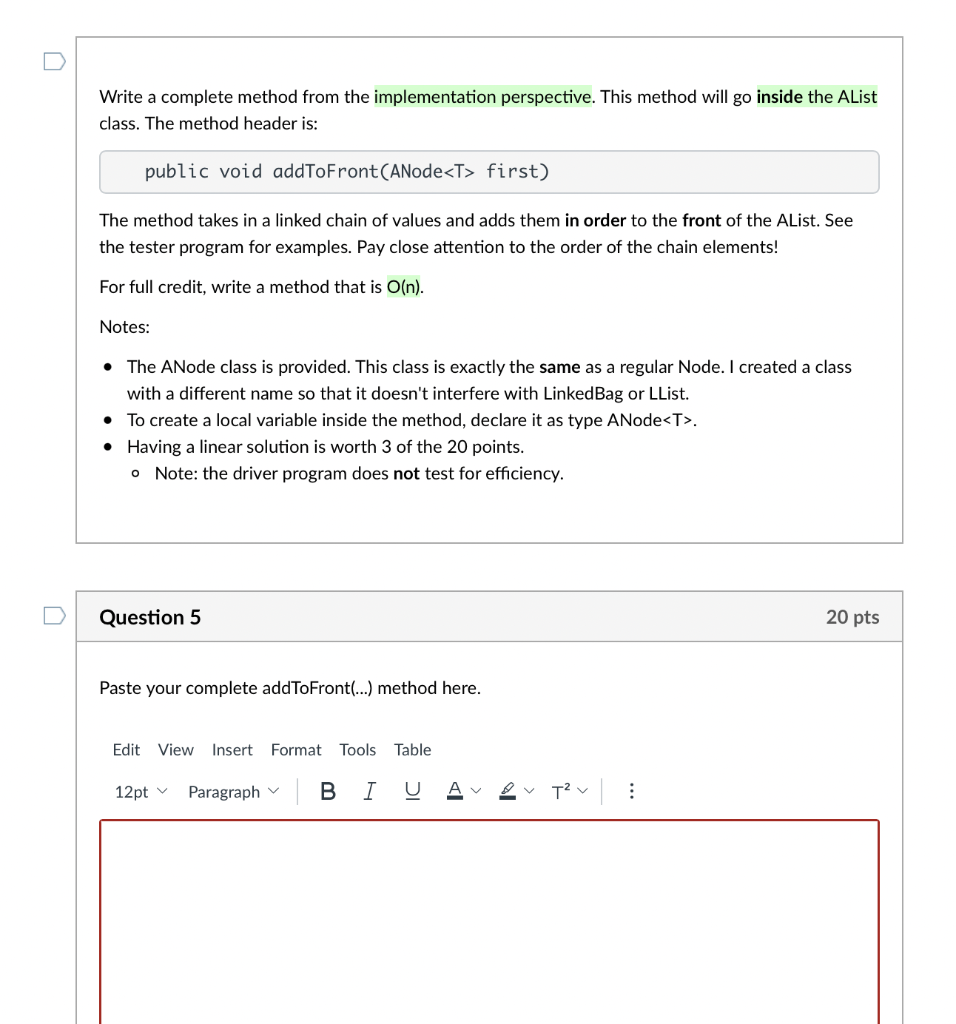
Task: Expand the superscript options dropdown arrow
Action: 582,791
